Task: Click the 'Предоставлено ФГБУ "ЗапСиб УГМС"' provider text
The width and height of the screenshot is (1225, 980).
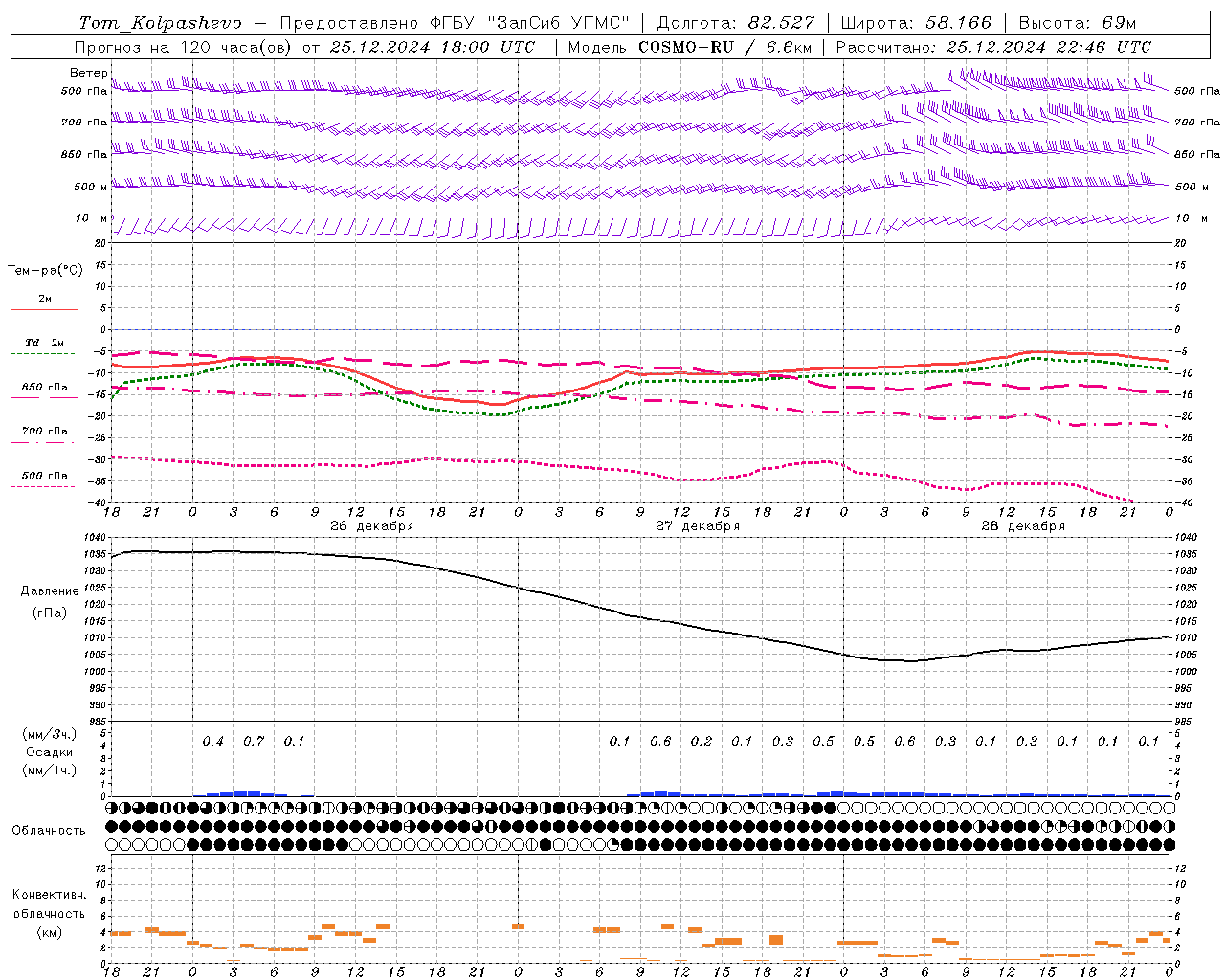Action: (455, 23)
